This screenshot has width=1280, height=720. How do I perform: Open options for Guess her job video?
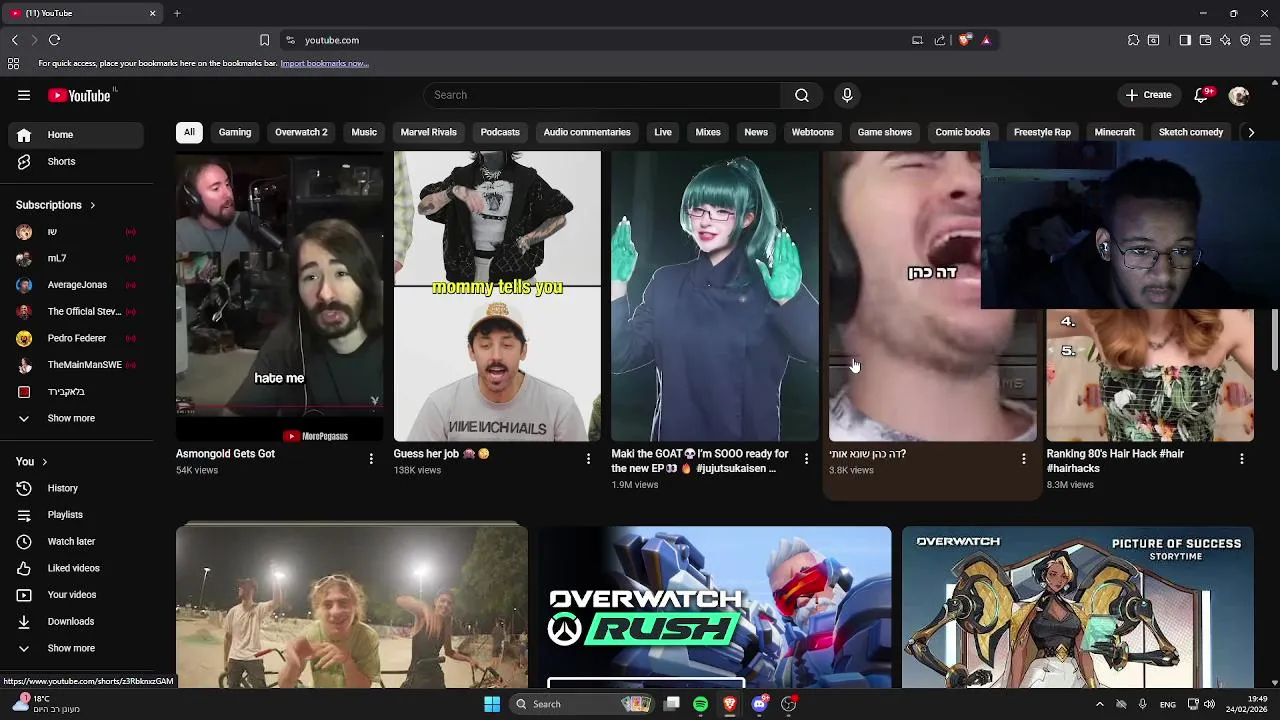pyautogui.click(x=588, y=459)
